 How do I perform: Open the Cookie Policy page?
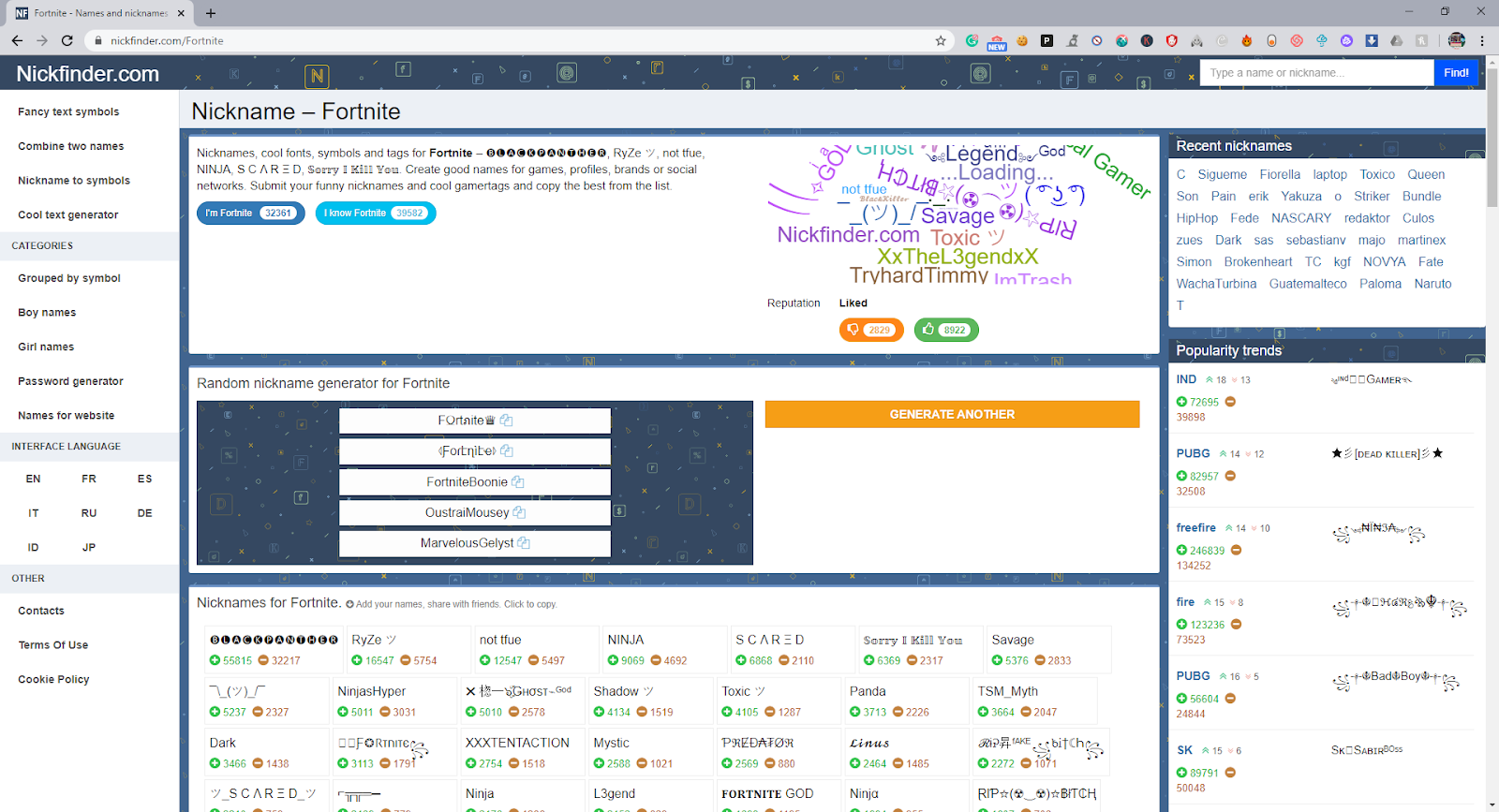(53, 679)
